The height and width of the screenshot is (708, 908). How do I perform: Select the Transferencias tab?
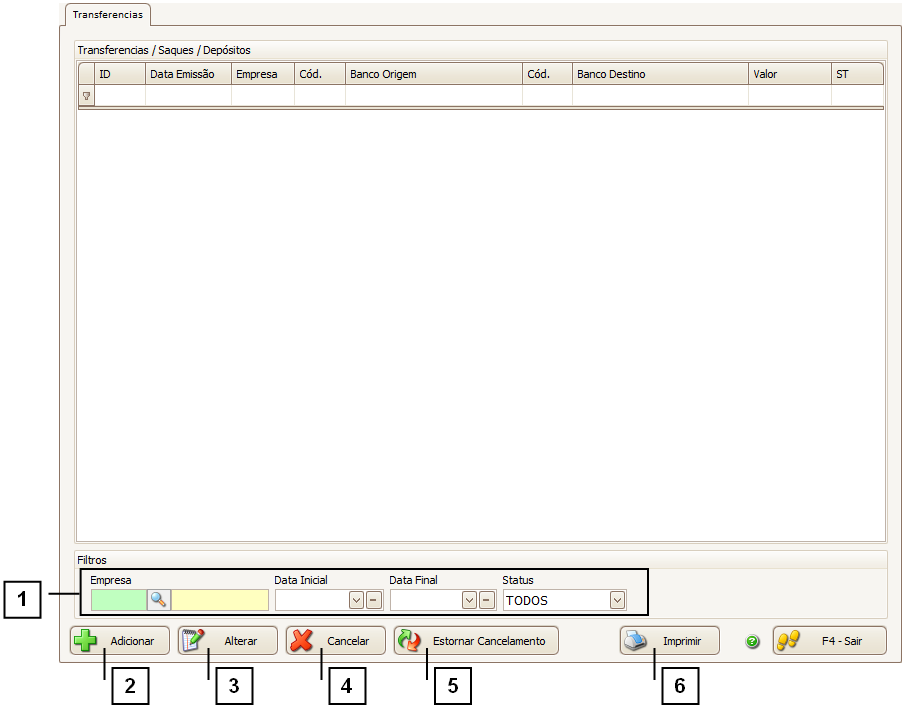(108, 15)
